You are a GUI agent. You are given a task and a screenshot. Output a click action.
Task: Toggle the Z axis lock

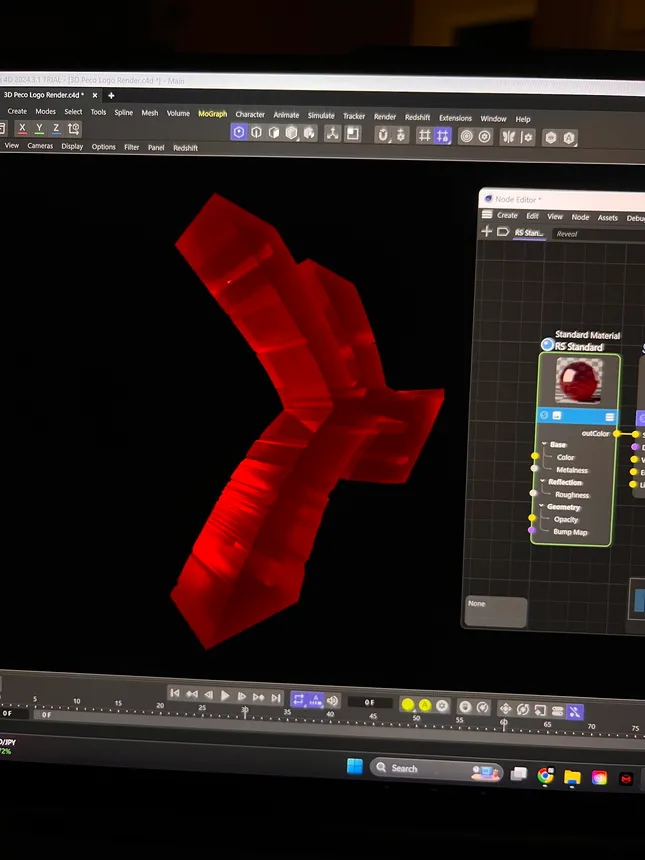click(56, 129)
